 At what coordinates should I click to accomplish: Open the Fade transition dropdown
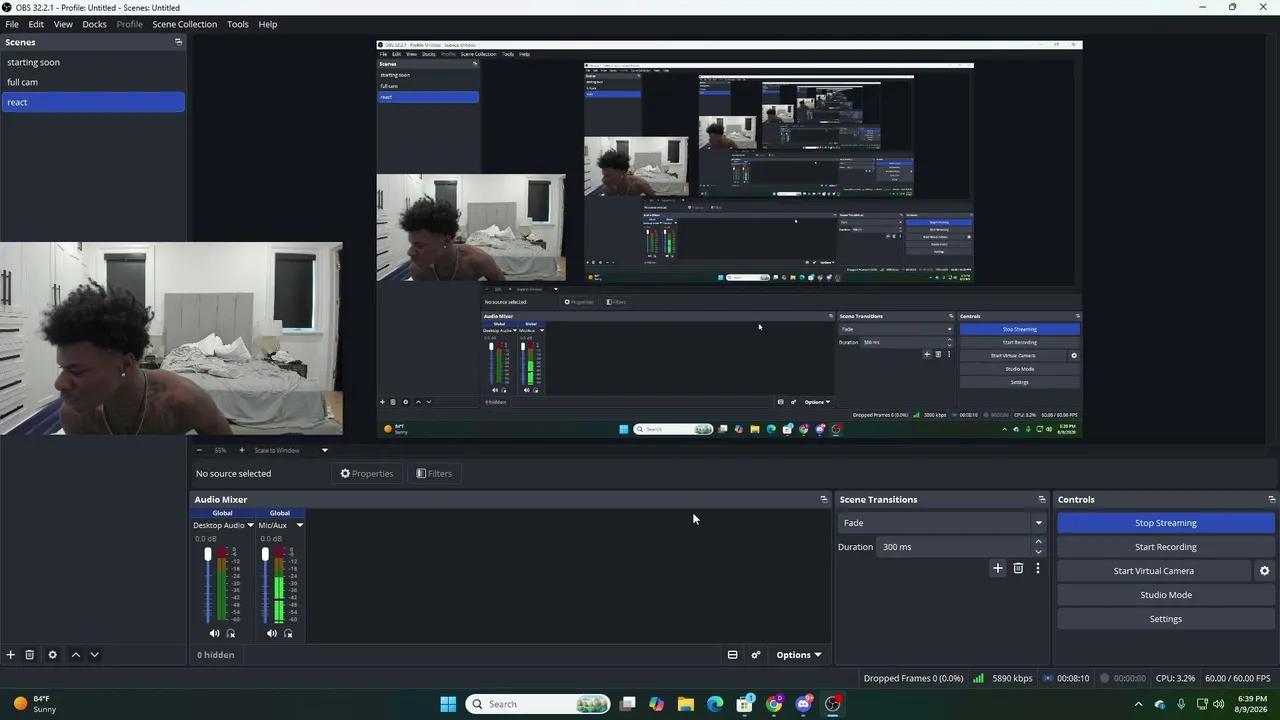[942, 523]
